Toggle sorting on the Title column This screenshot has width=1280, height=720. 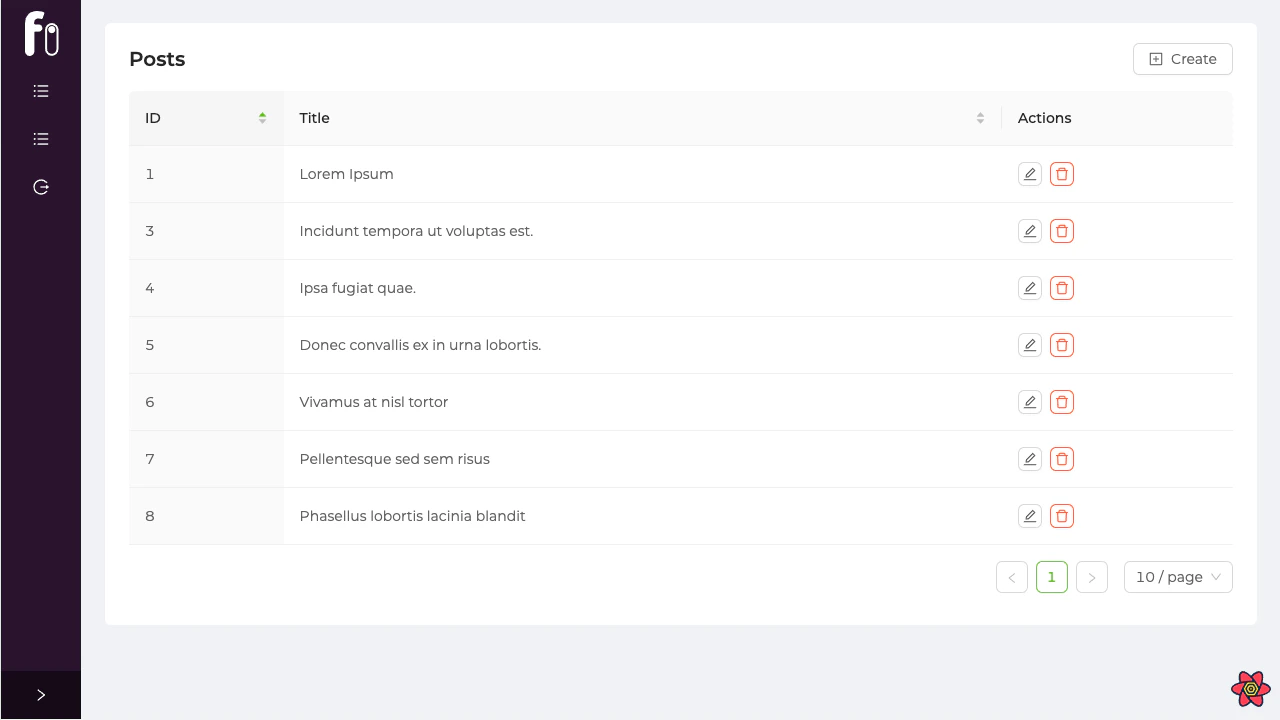pyautogui.click(x=980, y=117)
